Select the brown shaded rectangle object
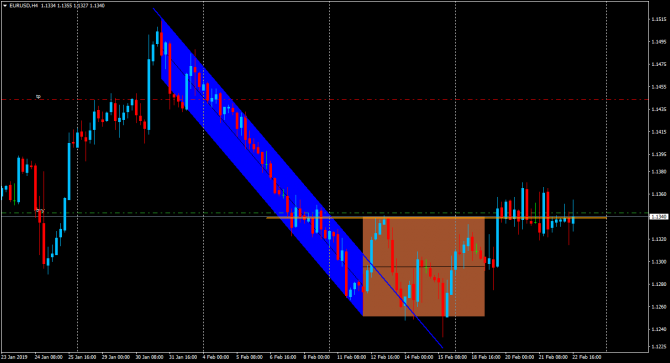Image resolution: width=670 pixels, height=363 pixels. click(x=423, y=267)
